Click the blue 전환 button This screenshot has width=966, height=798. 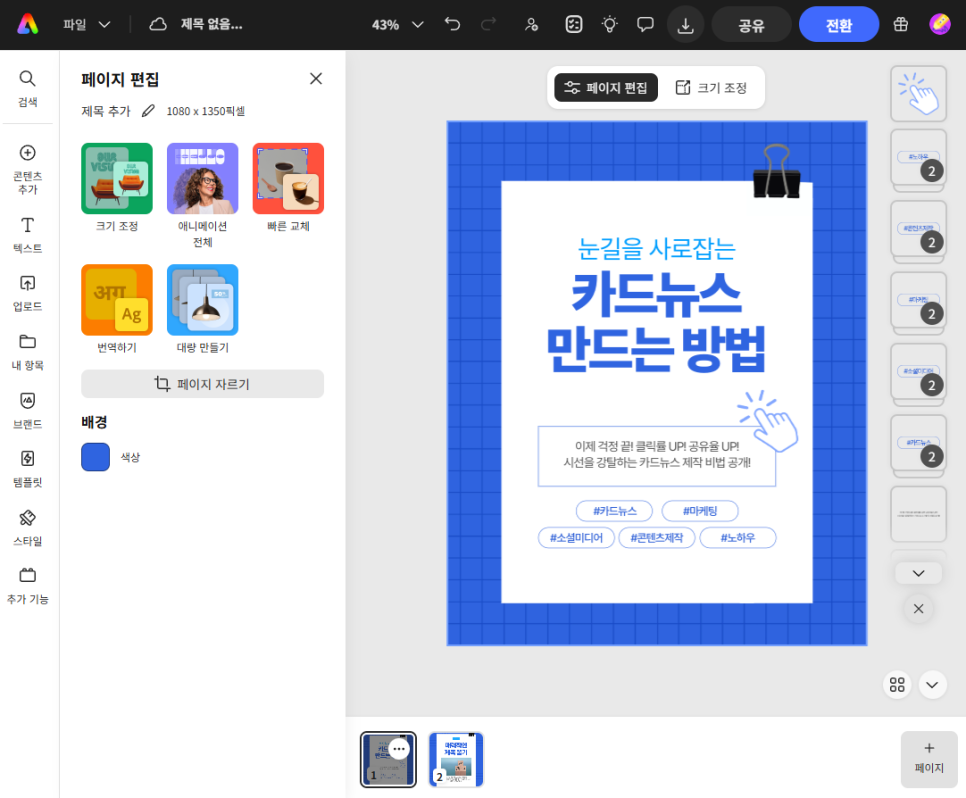(x=838, y=25)
